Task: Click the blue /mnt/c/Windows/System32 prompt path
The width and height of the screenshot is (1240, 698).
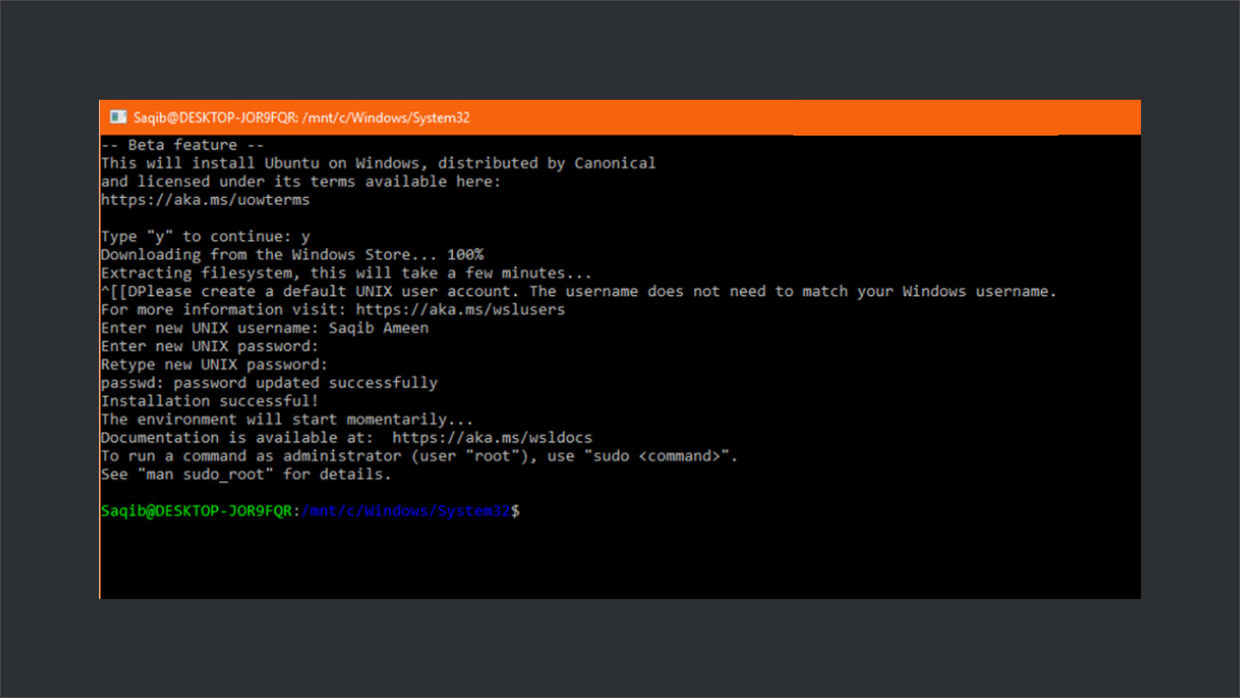Action: pos(405,511)
